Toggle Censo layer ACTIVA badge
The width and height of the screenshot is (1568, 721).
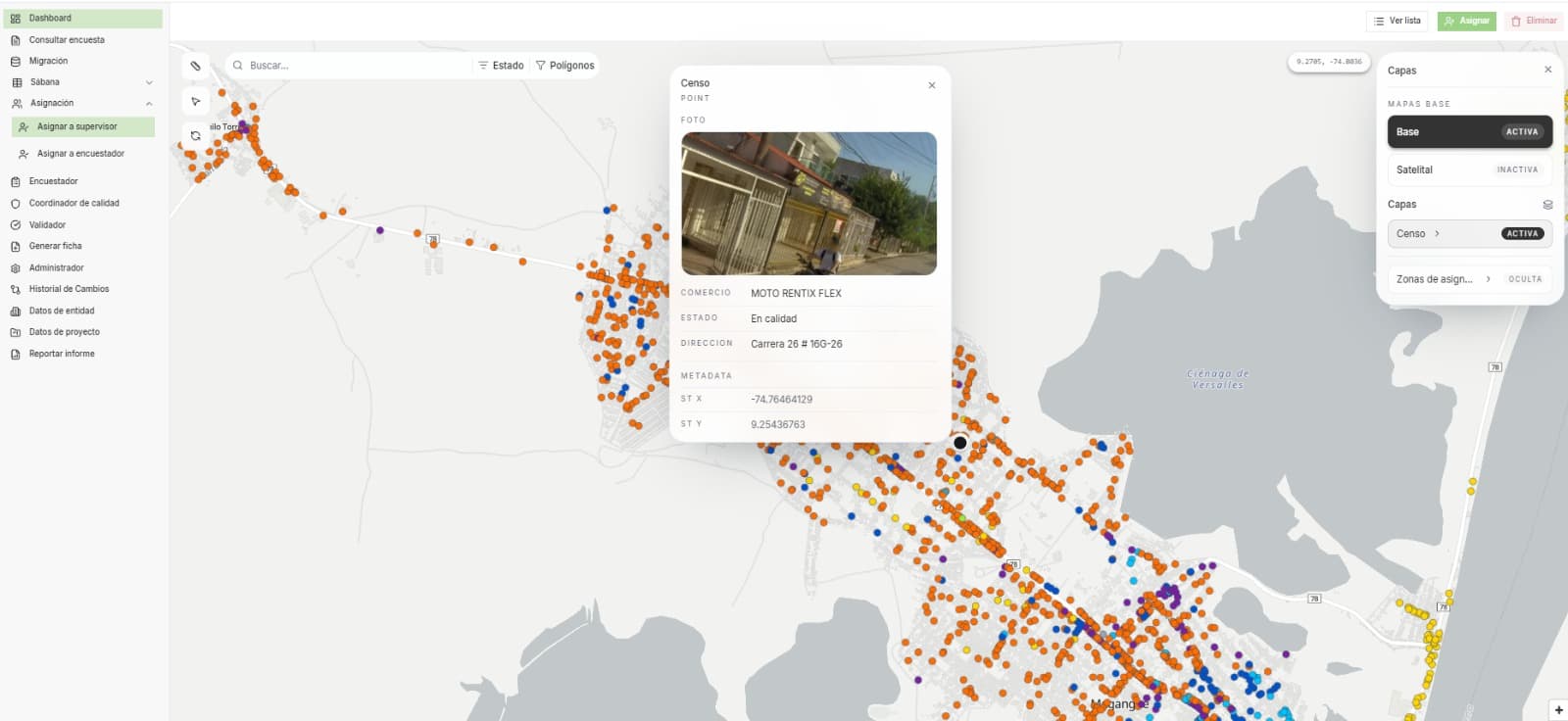pyautogui.click(x=1522, y=234)
